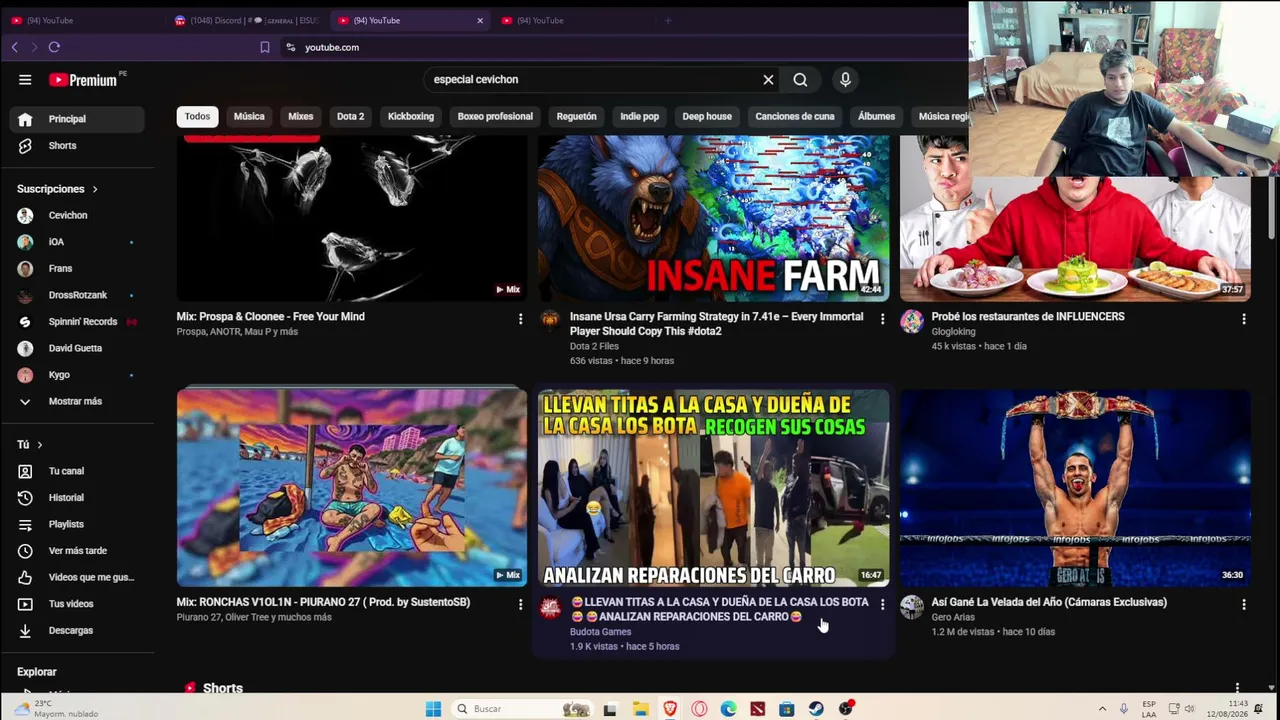Click the Gero Arias channel avatar
Viewport: 1280px width, 720px height.
click(x=912, y=607)
